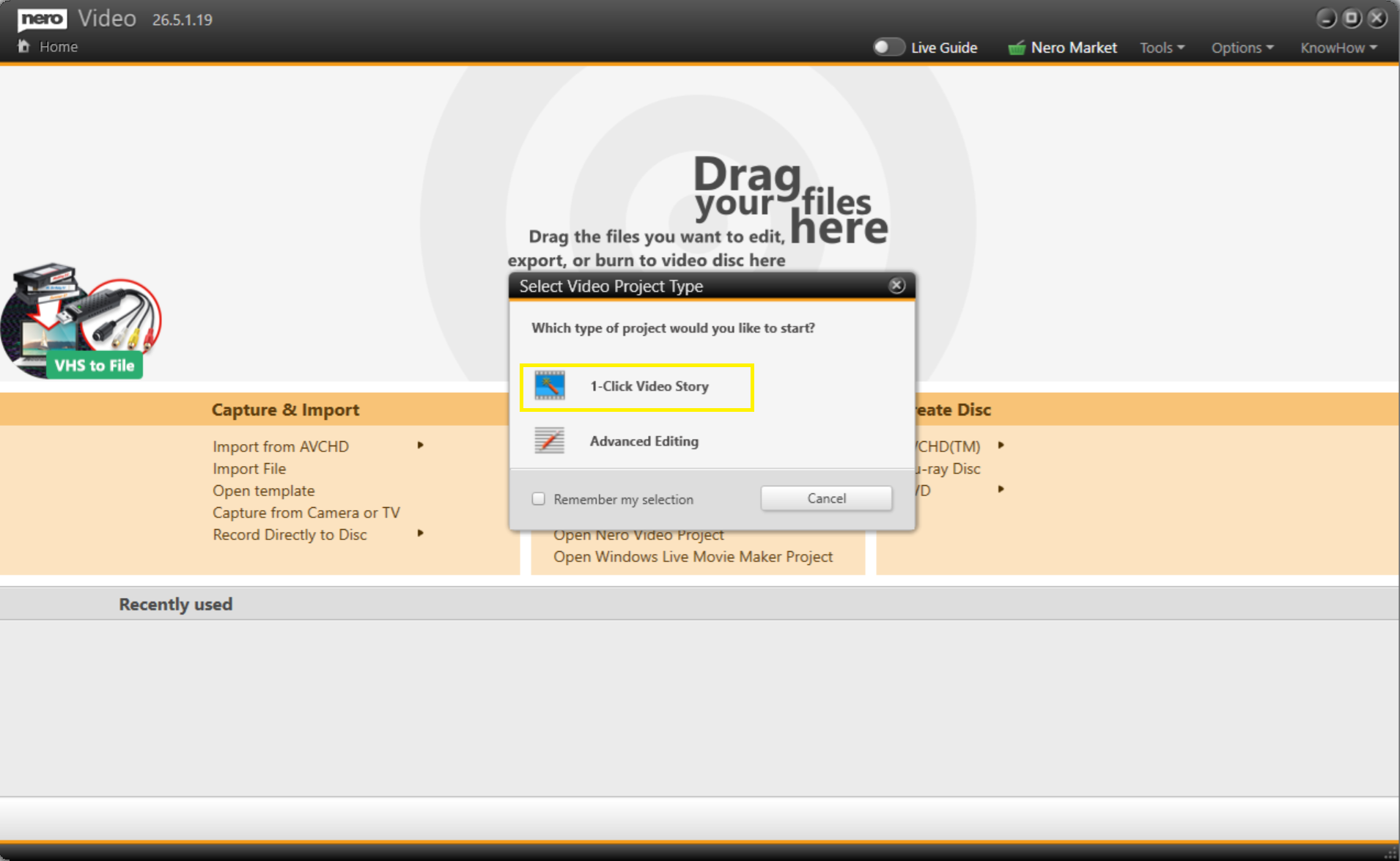Click the Advanced Editing pencil icon
1400x861 pixels.
click(x=550, y=441)
